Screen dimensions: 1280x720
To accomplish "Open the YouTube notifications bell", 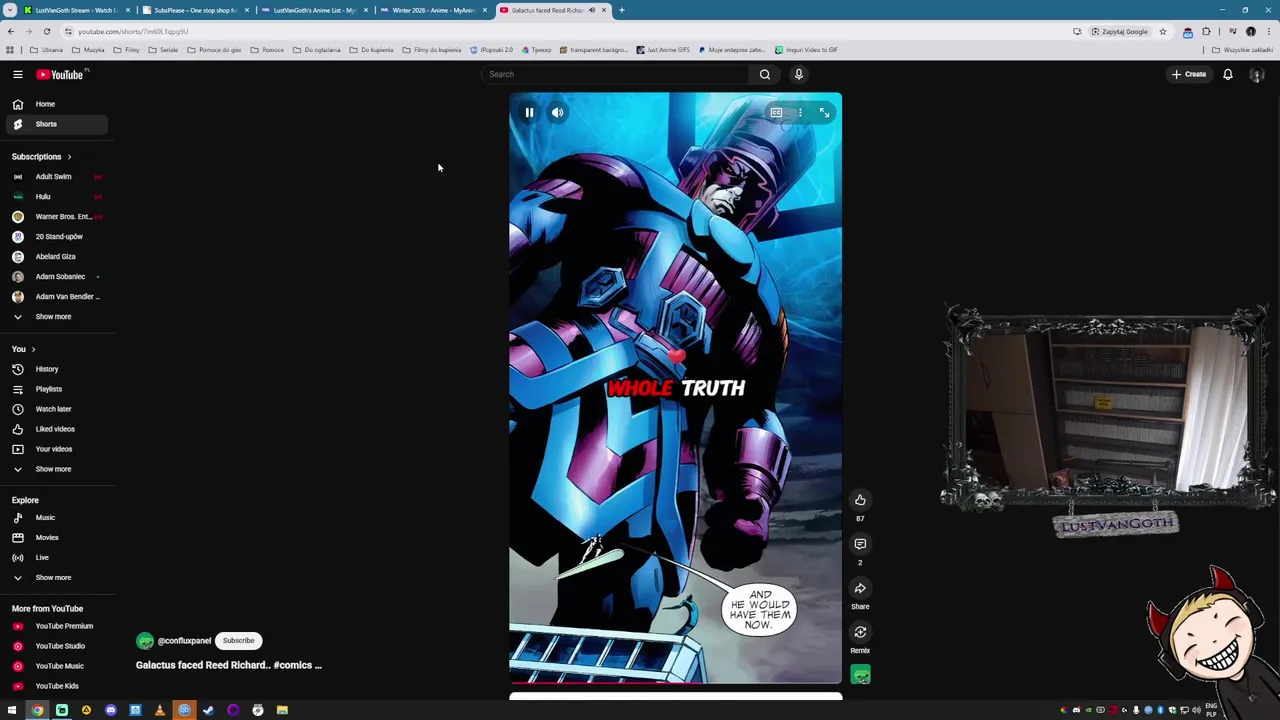I will pyautogui.click(x=1228, y=74).
